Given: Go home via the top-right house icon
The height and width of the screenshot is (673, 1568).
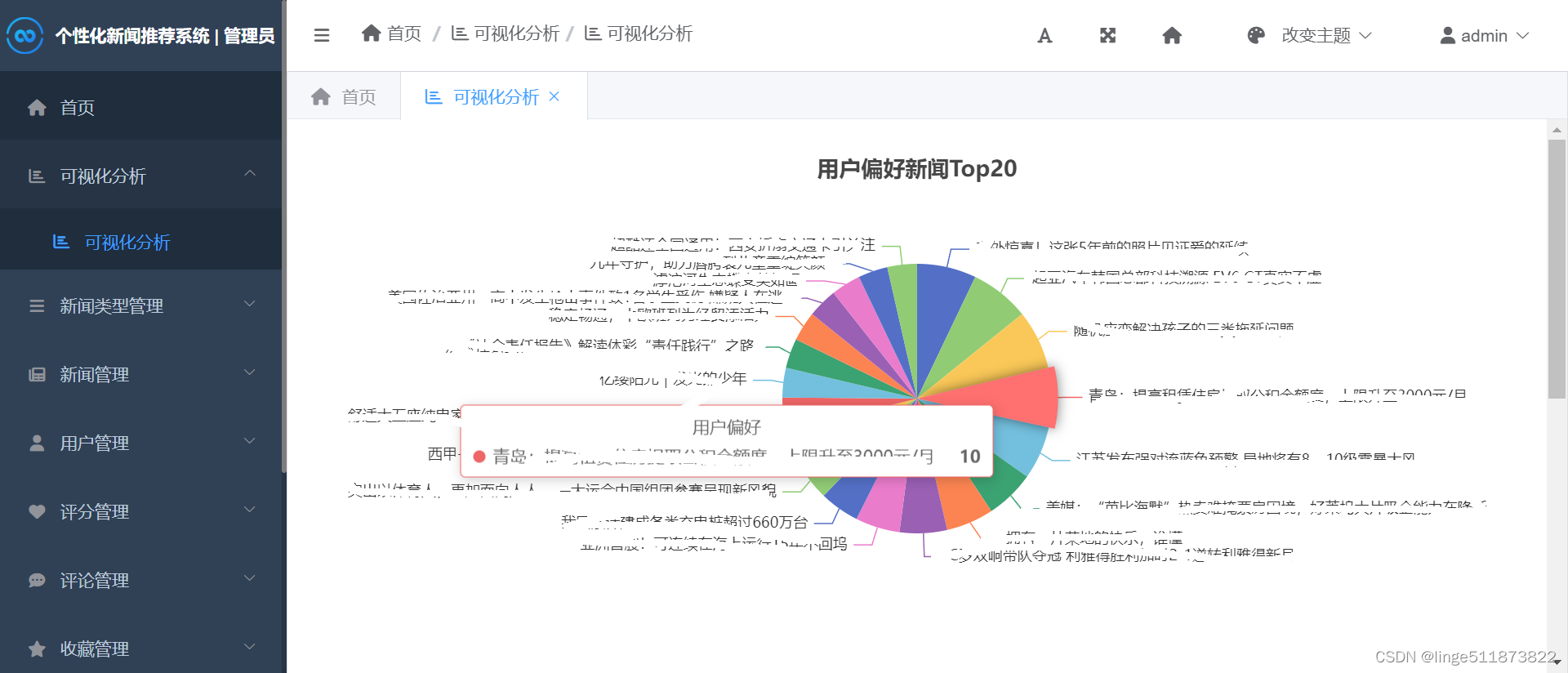Looking at the screenshot, I should pos(1172,35).
